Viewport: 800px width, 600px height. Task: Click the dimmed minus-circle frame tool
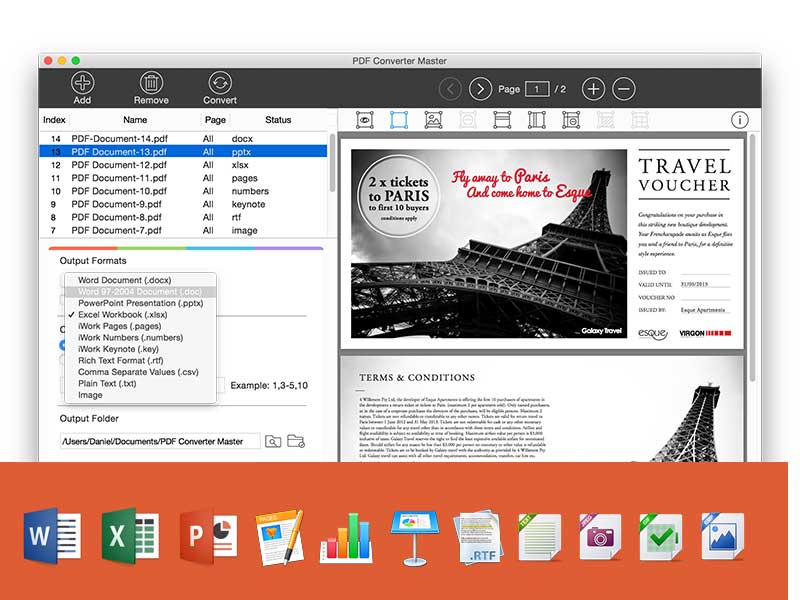[468, 120]
